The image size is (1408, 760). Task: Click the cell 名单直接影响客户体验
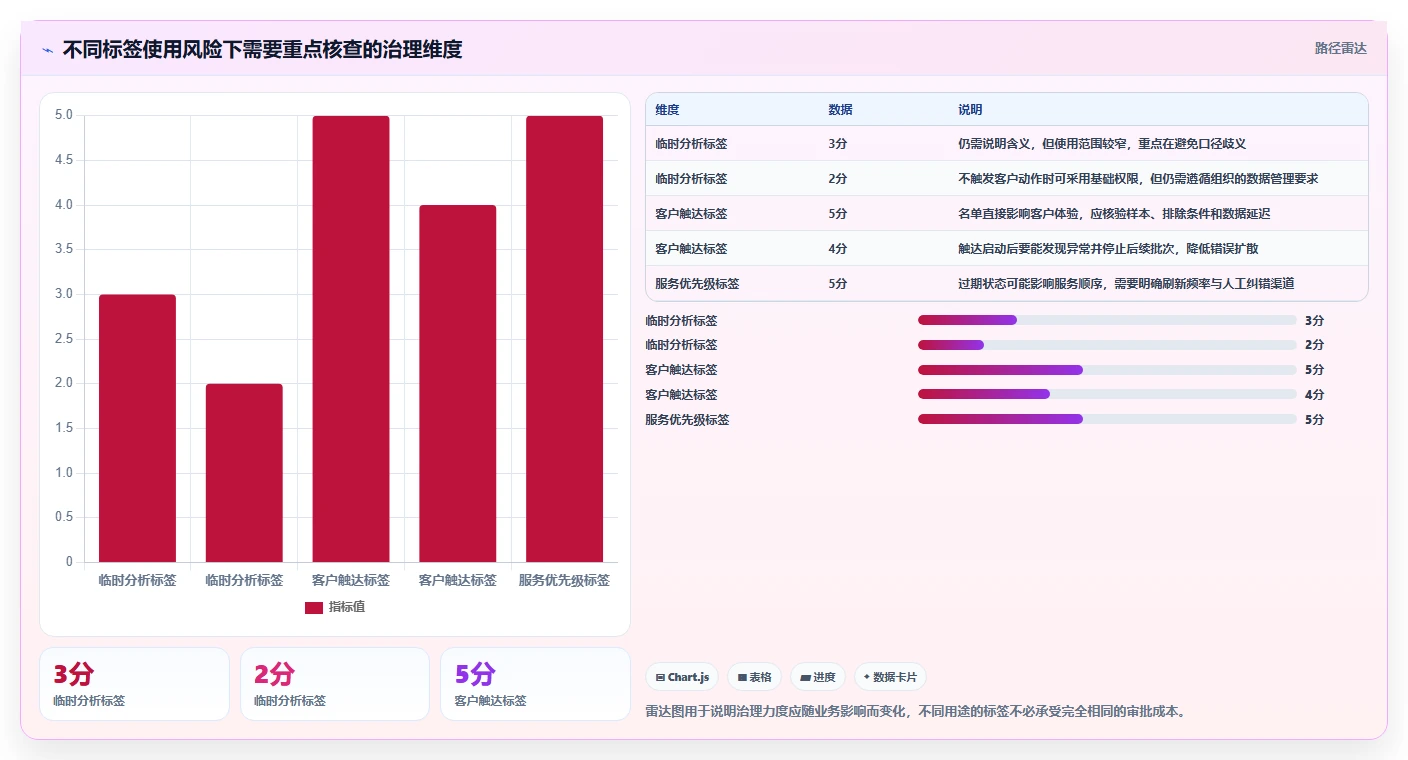1114,214
